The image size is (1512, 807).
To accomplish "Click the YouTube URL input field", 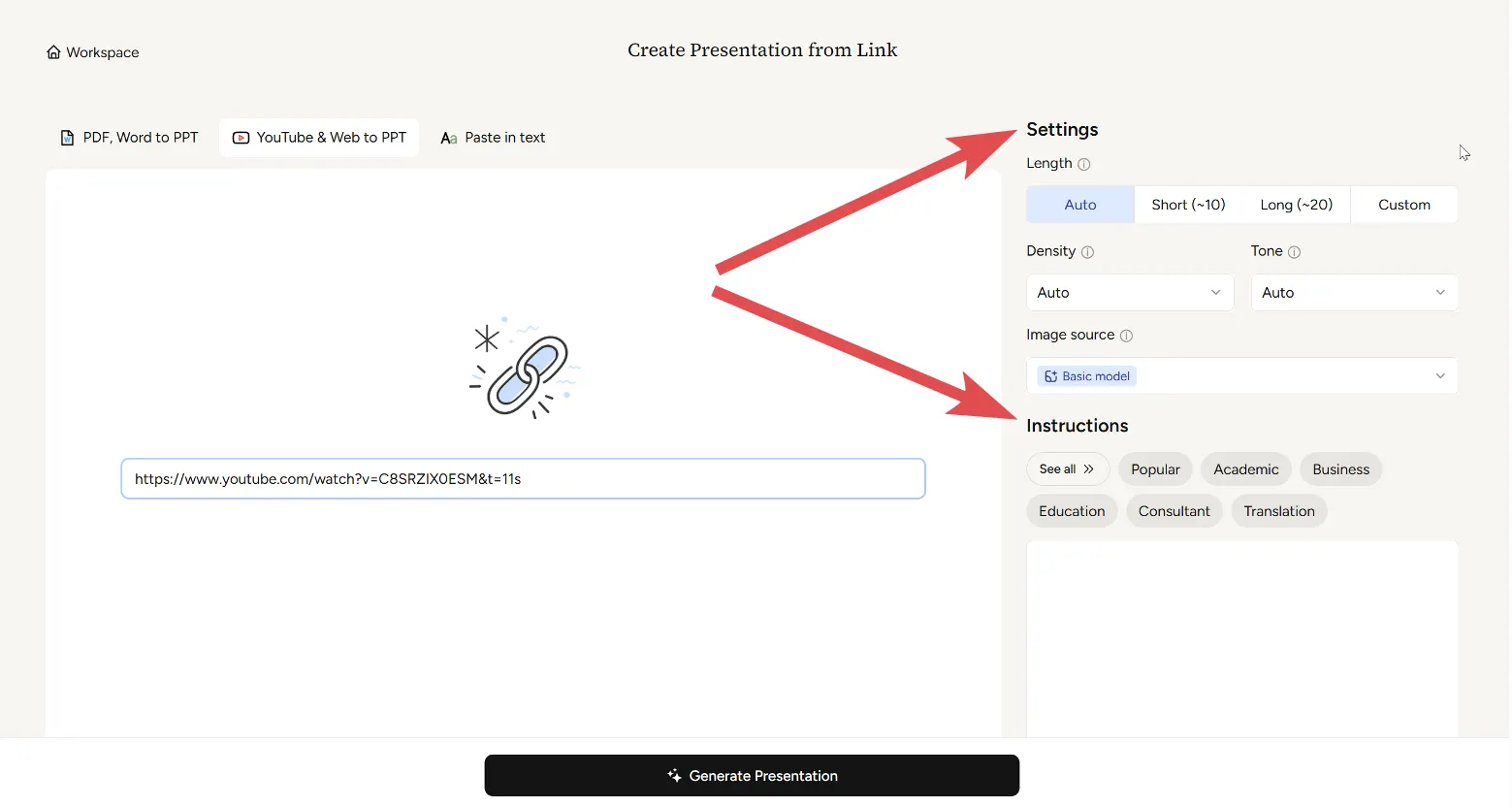I will pos(523,479).
